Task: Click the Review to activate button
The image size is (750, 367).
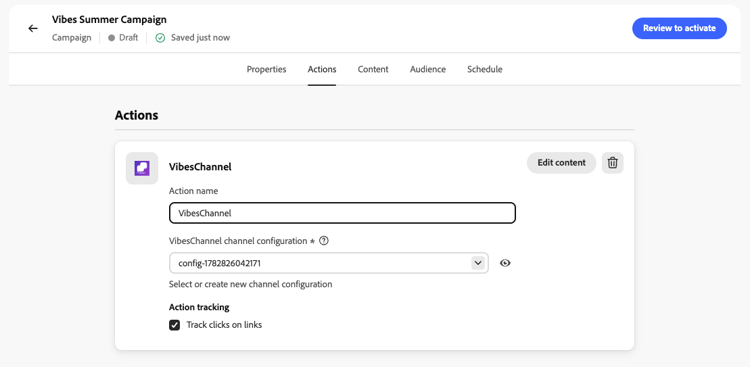Action: tap(679, 28)
